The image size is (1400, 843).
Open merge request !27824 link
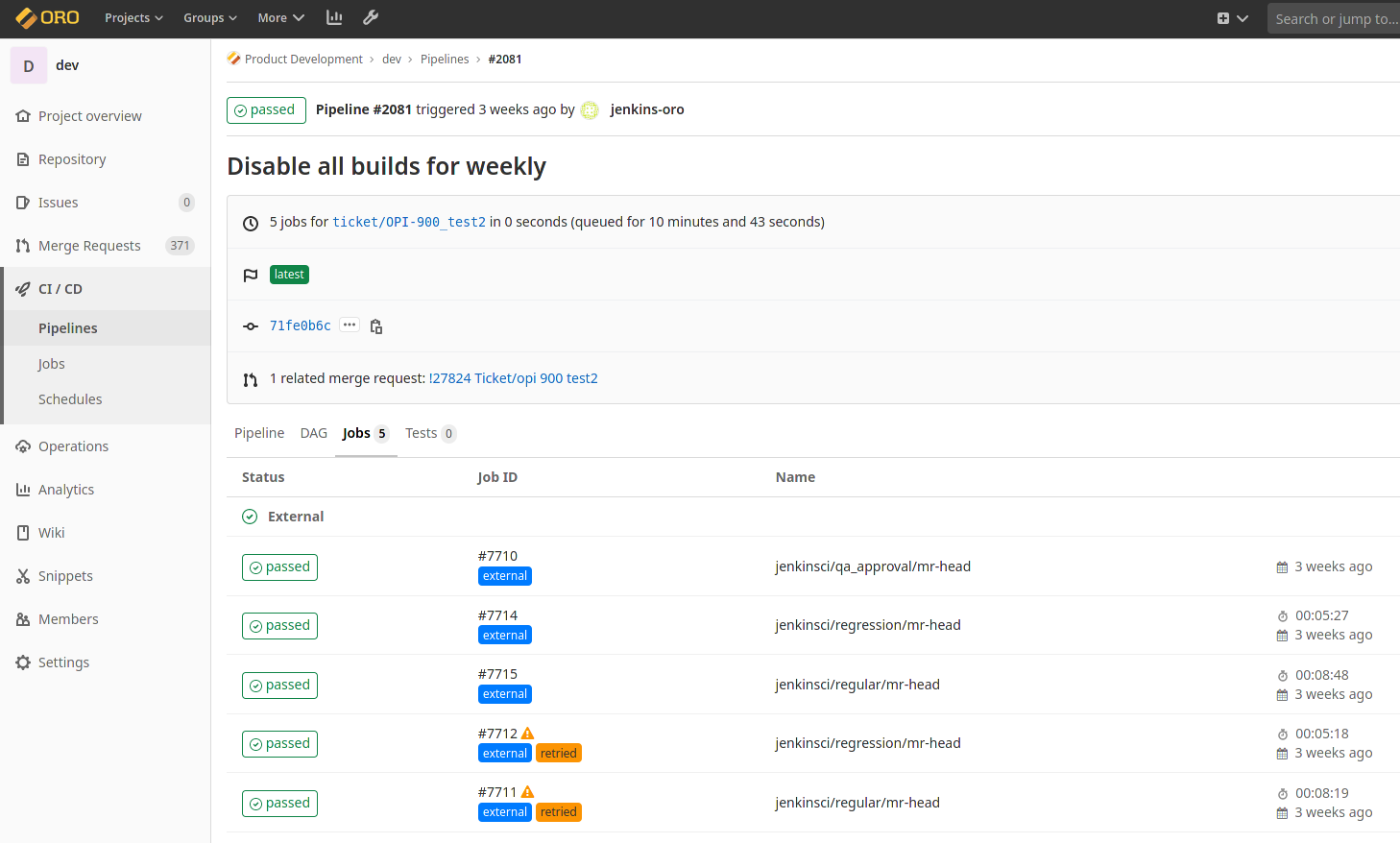[x=513, y=378]
